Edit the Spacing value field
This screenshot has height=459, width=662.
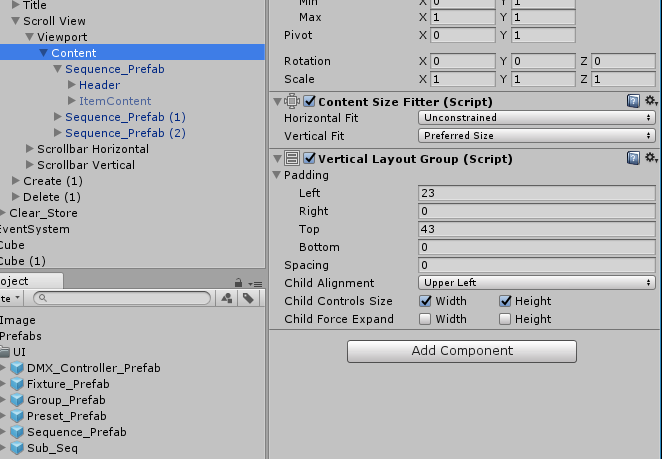point(537,265)
